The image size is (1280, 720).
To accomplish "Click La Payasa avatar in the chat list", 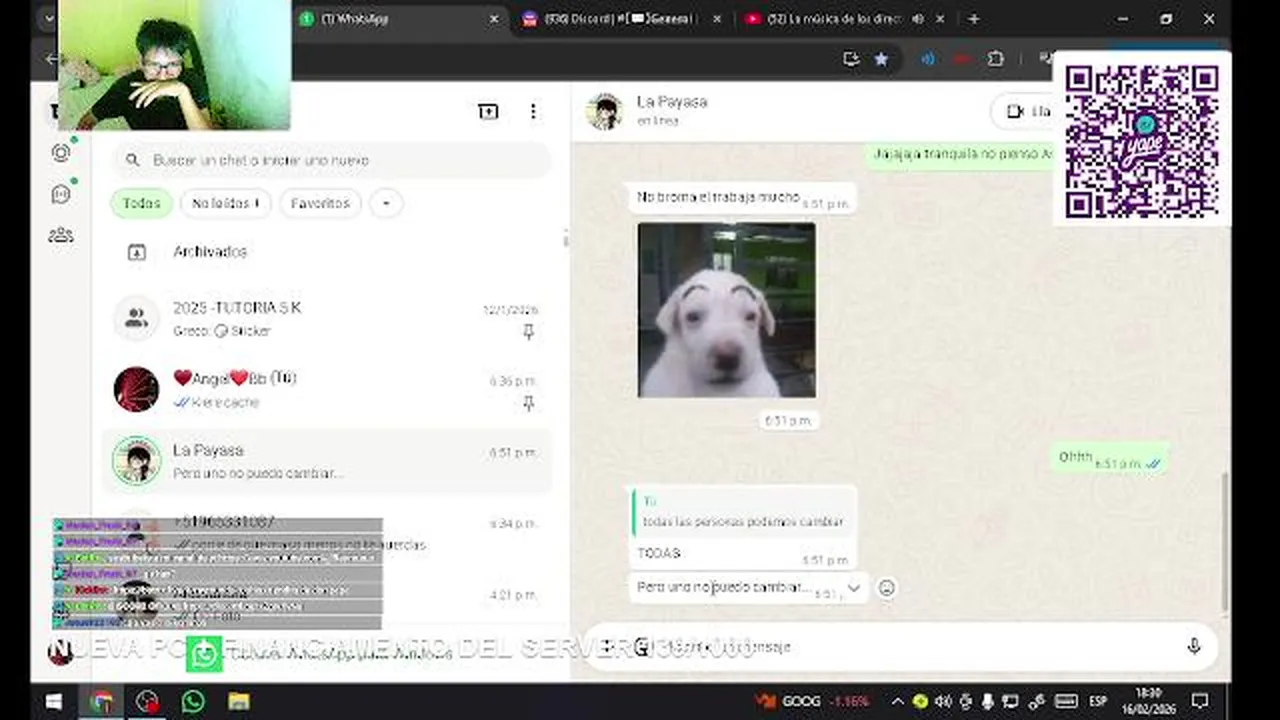I will tap(136, 461).
